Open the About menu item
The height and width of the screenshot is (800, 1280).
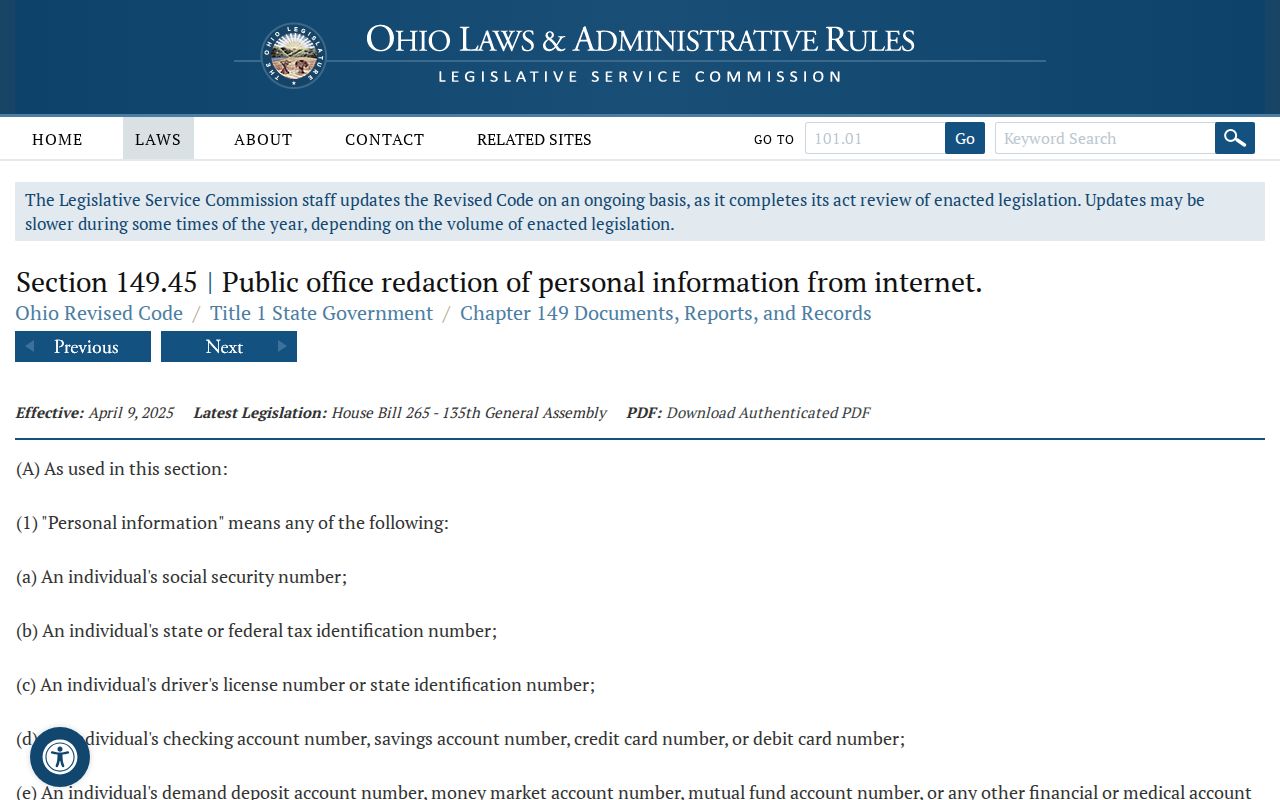(x=263, y=139)
